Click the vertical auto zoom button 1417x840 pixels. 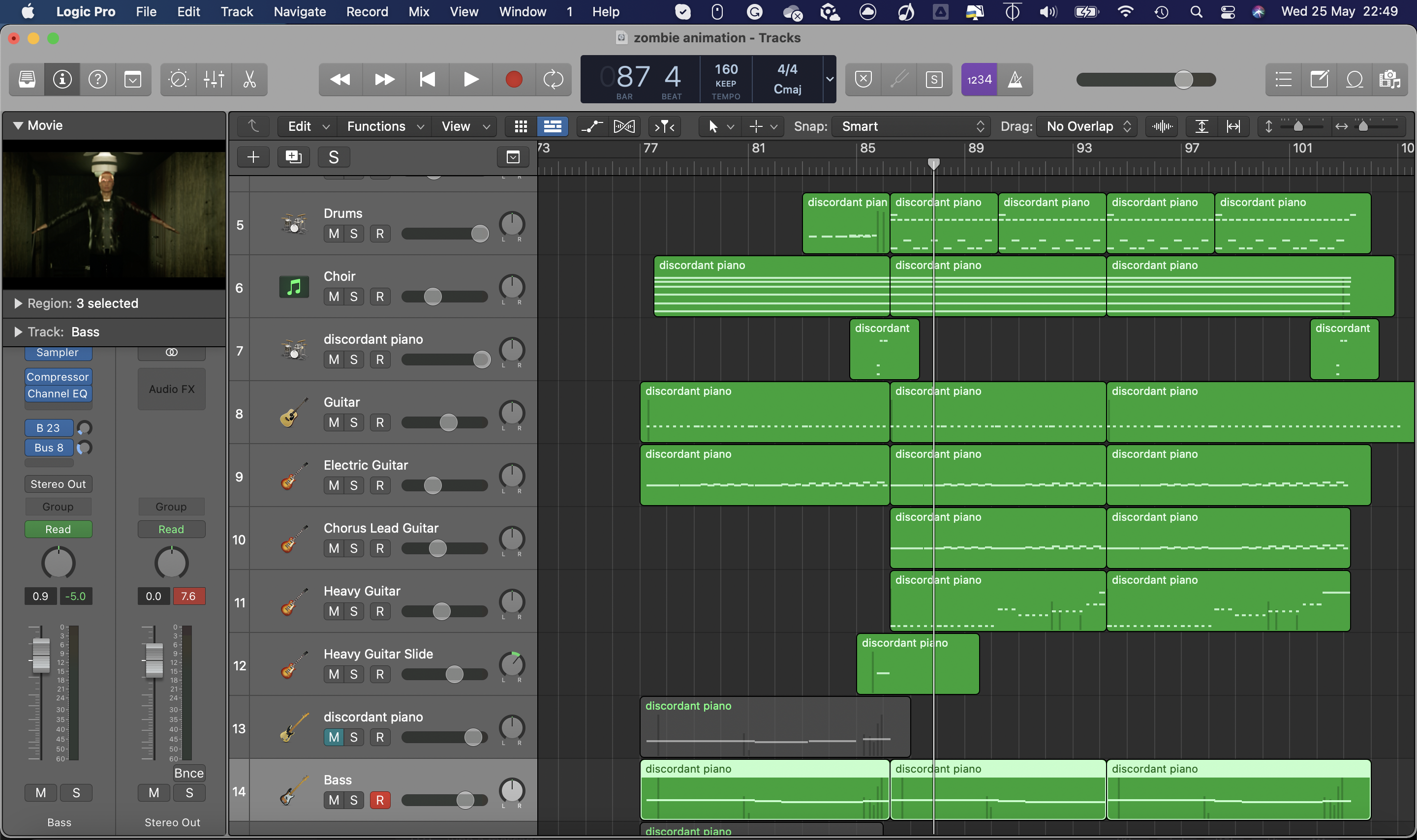[1201, 126]
